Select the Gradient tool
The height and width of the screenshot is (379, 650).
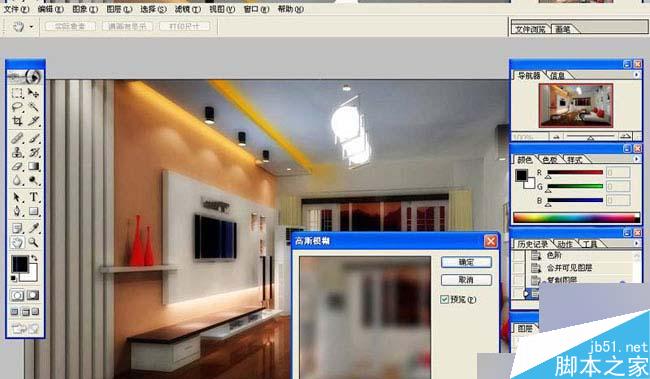coord(33,167)
